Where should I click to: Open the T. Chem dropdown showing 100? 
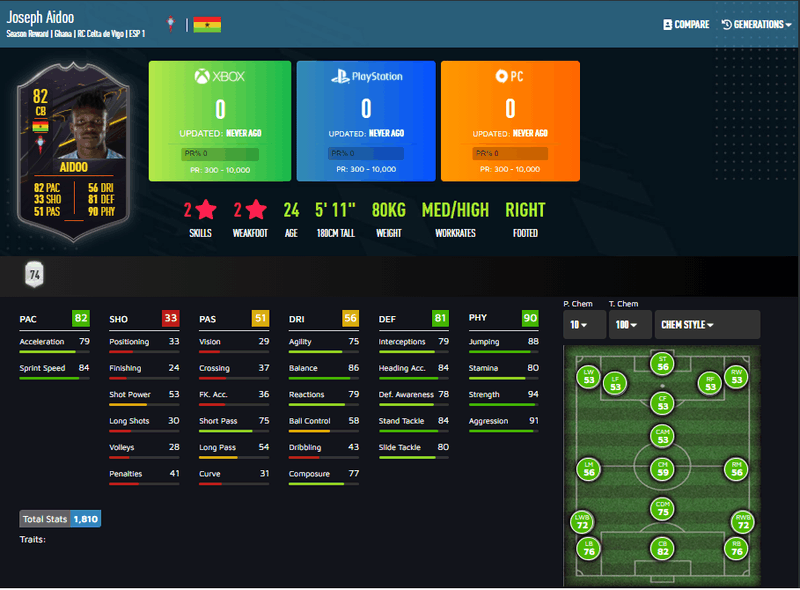[630, 325]
